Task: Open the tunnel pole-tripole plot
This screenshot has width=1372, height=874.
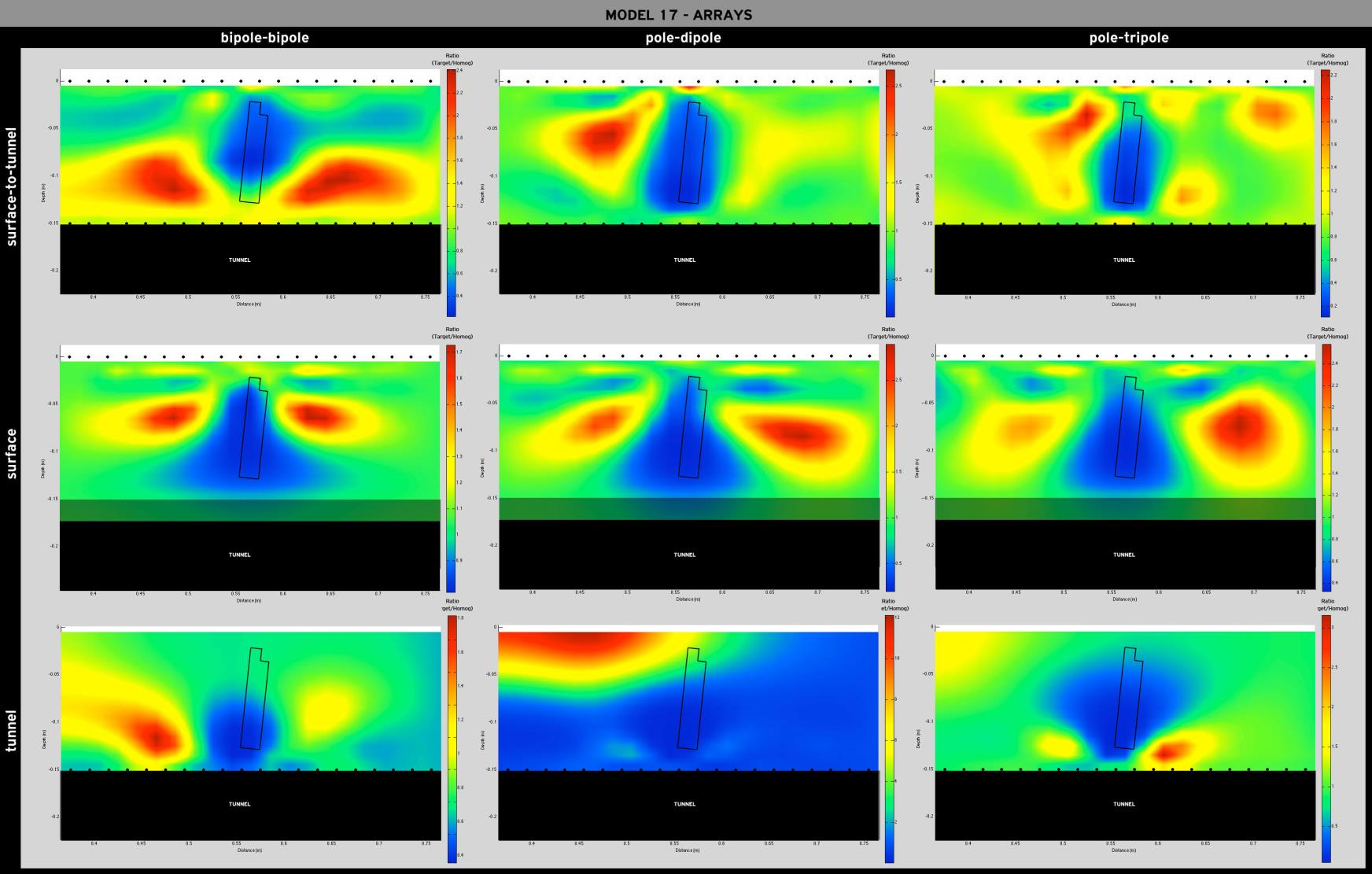Action: (1125, 733)
